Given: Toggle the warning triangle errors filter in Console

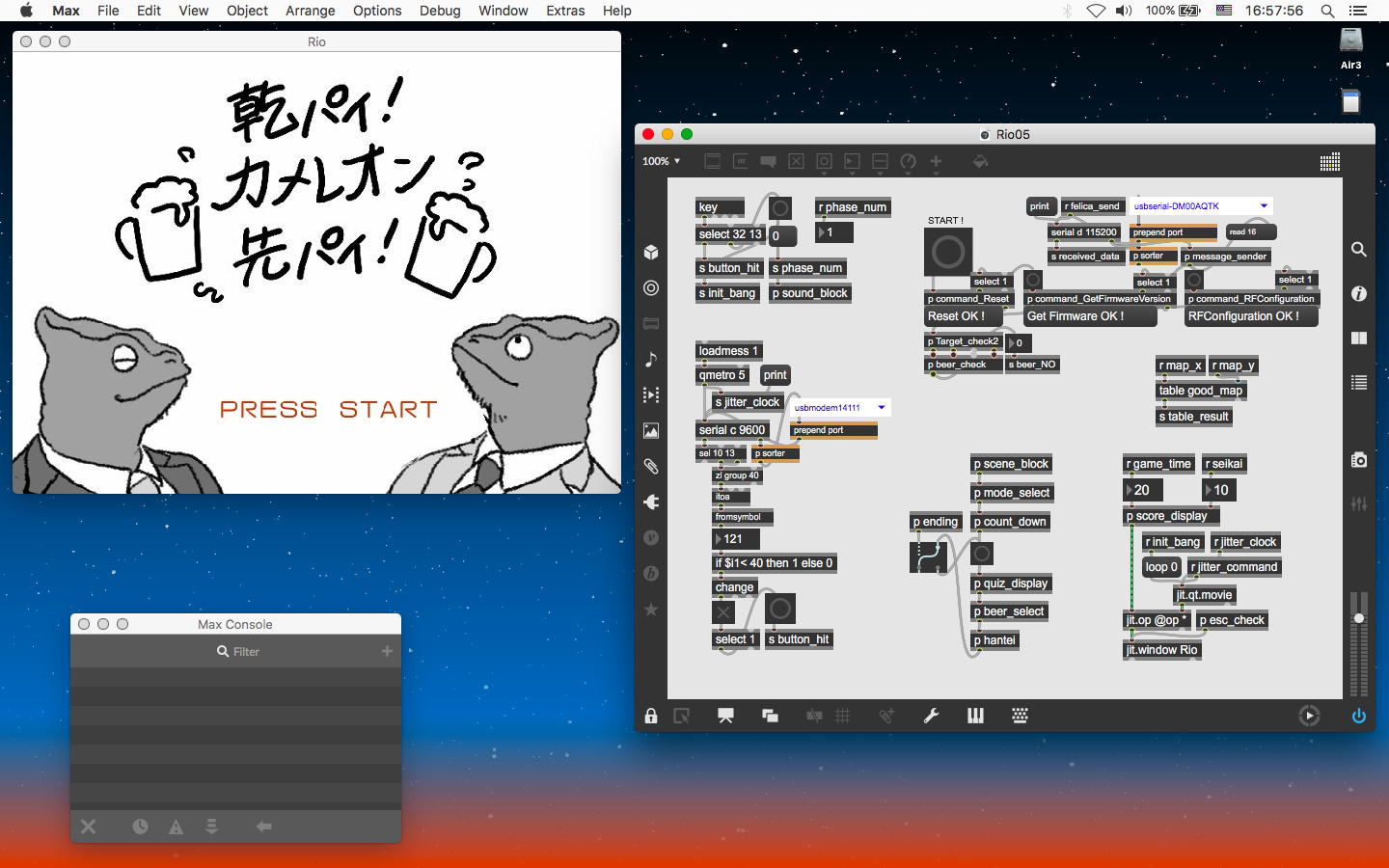Looking at the screenshot, I should [176, 827].
